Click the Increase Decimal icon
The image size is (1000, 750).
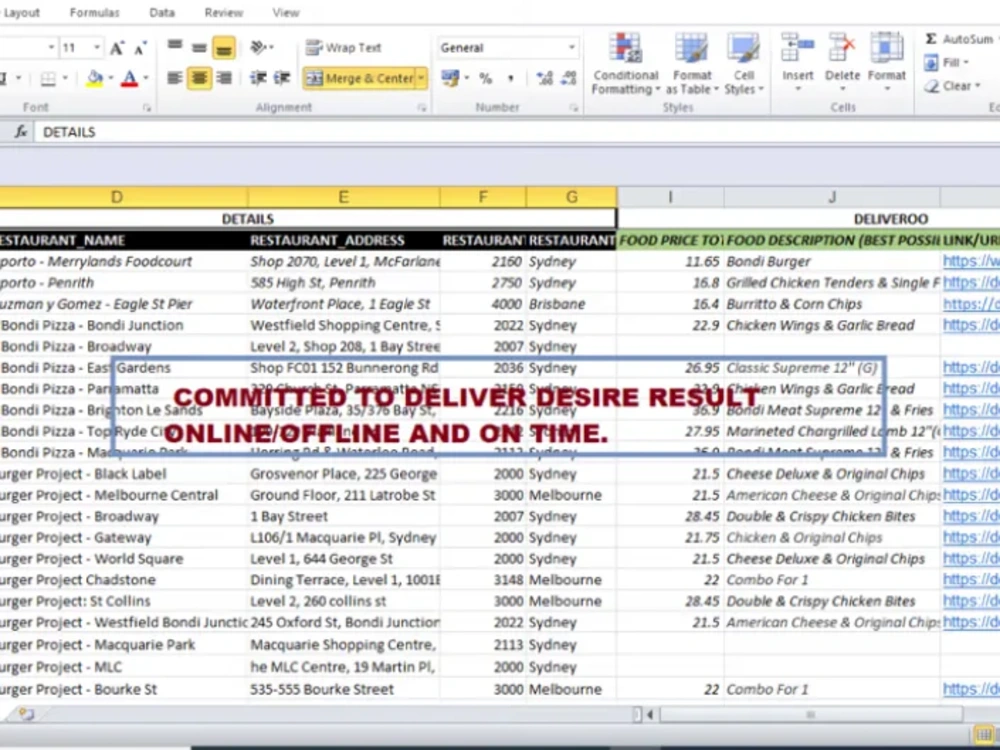(545, 78)
